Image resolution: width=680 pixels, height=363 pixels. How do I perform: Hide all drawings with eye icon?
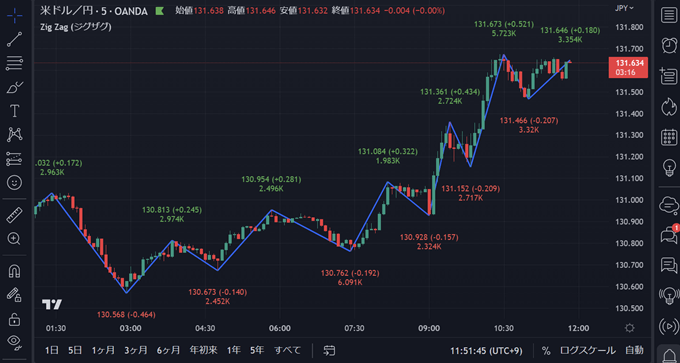[14, 343]
